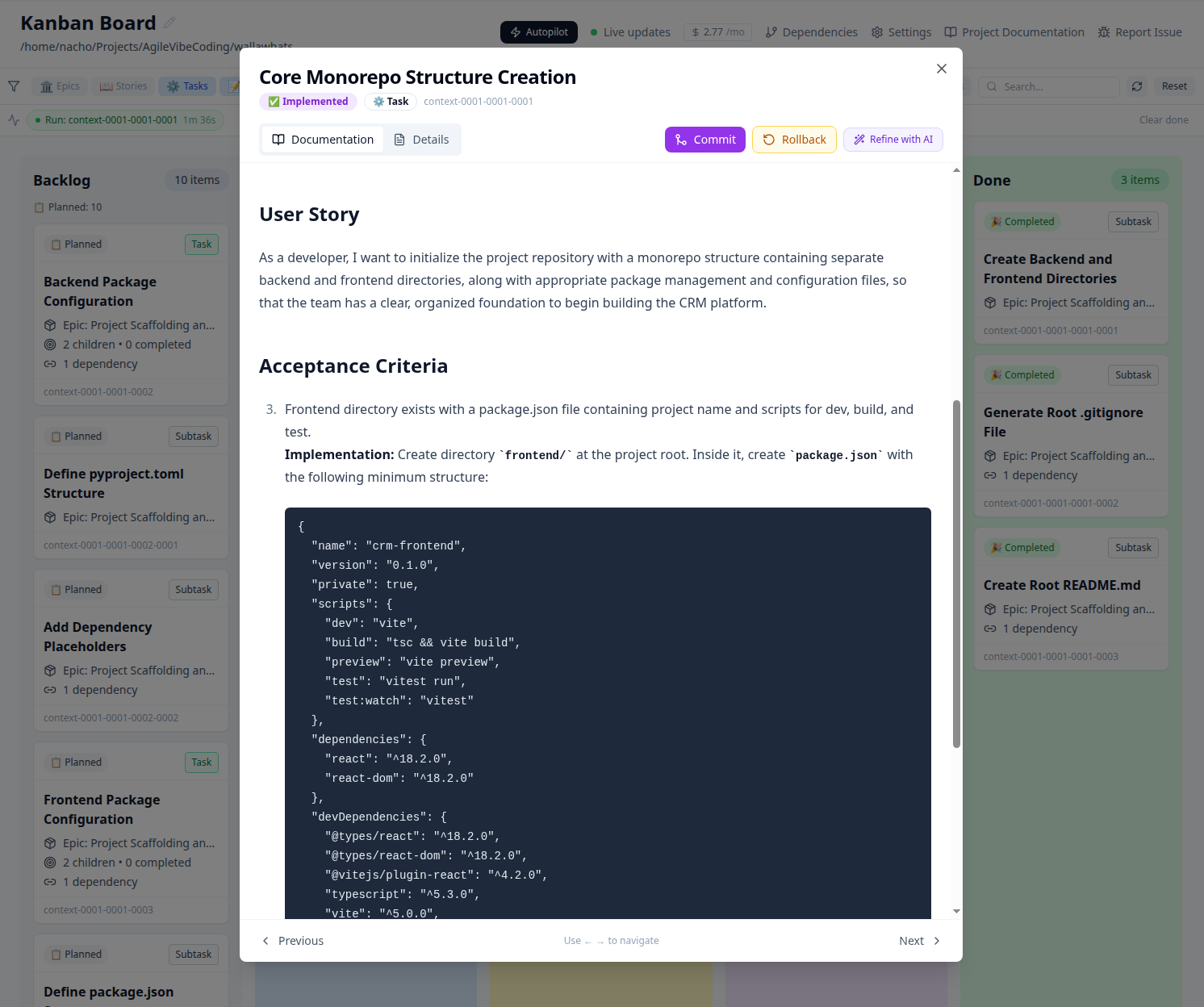Rollback the Core Monorepo changes
Image resolution: width=1204 pixels, height=1007 pixels.
(794, 139)
